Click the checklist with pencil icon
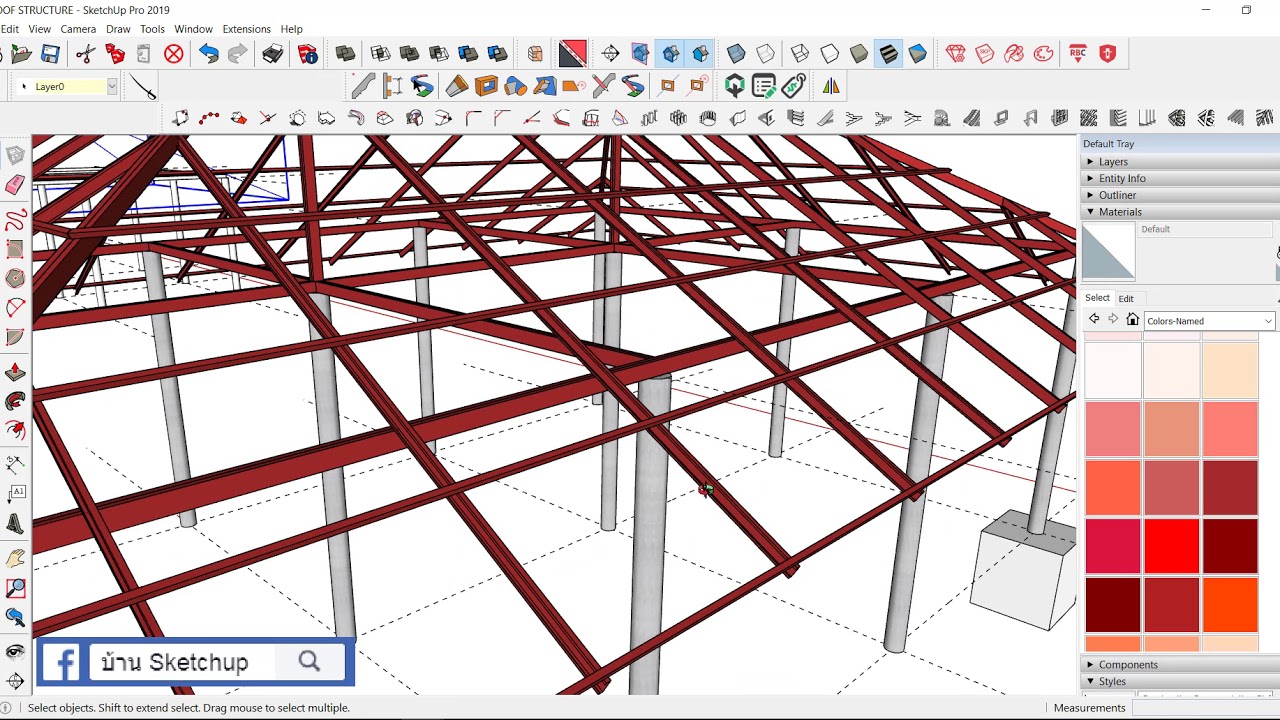The width and height of the screenshot is (1280, 720). click(x=764, y=86)
